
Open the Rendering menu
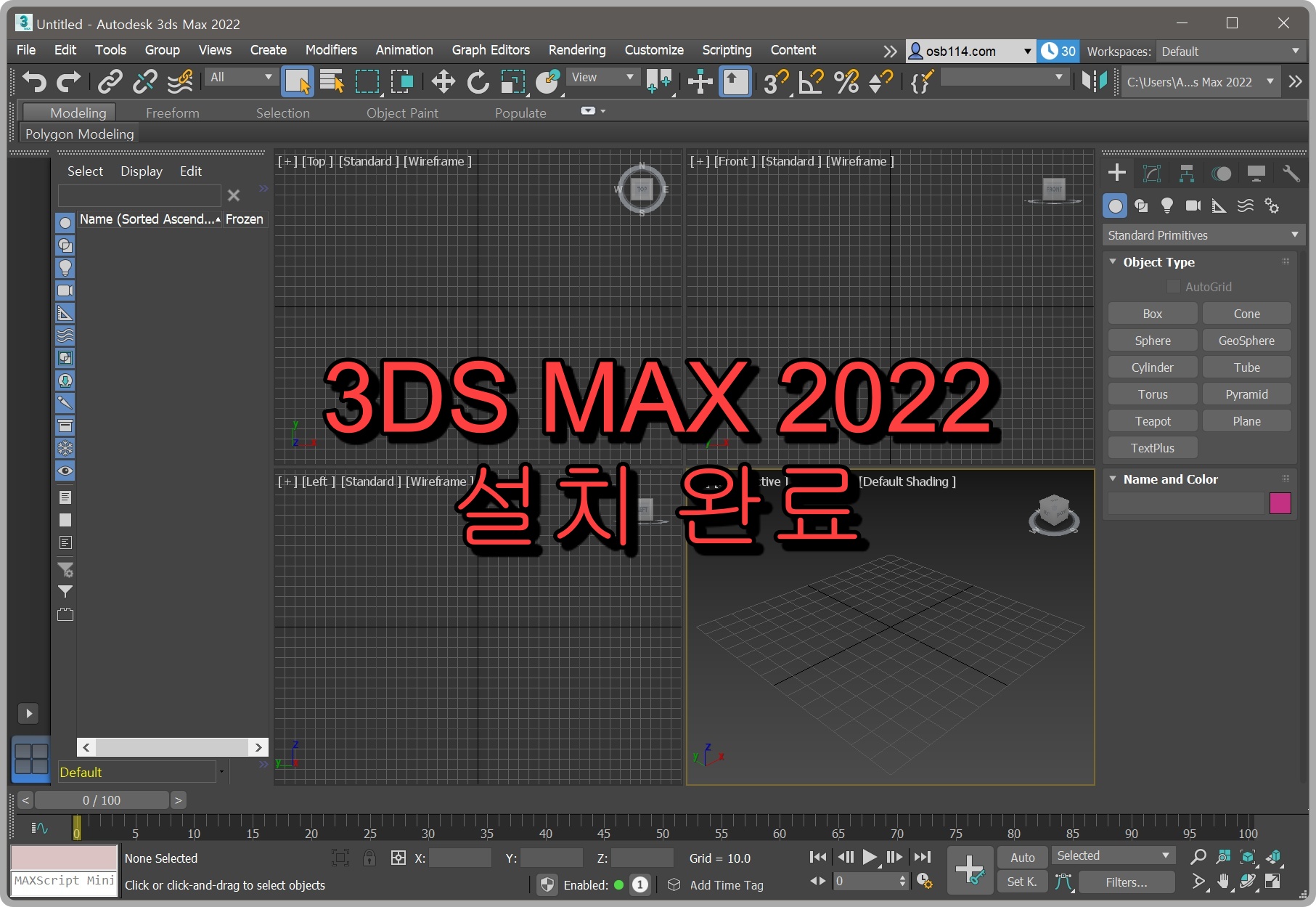tap(577, 50)
